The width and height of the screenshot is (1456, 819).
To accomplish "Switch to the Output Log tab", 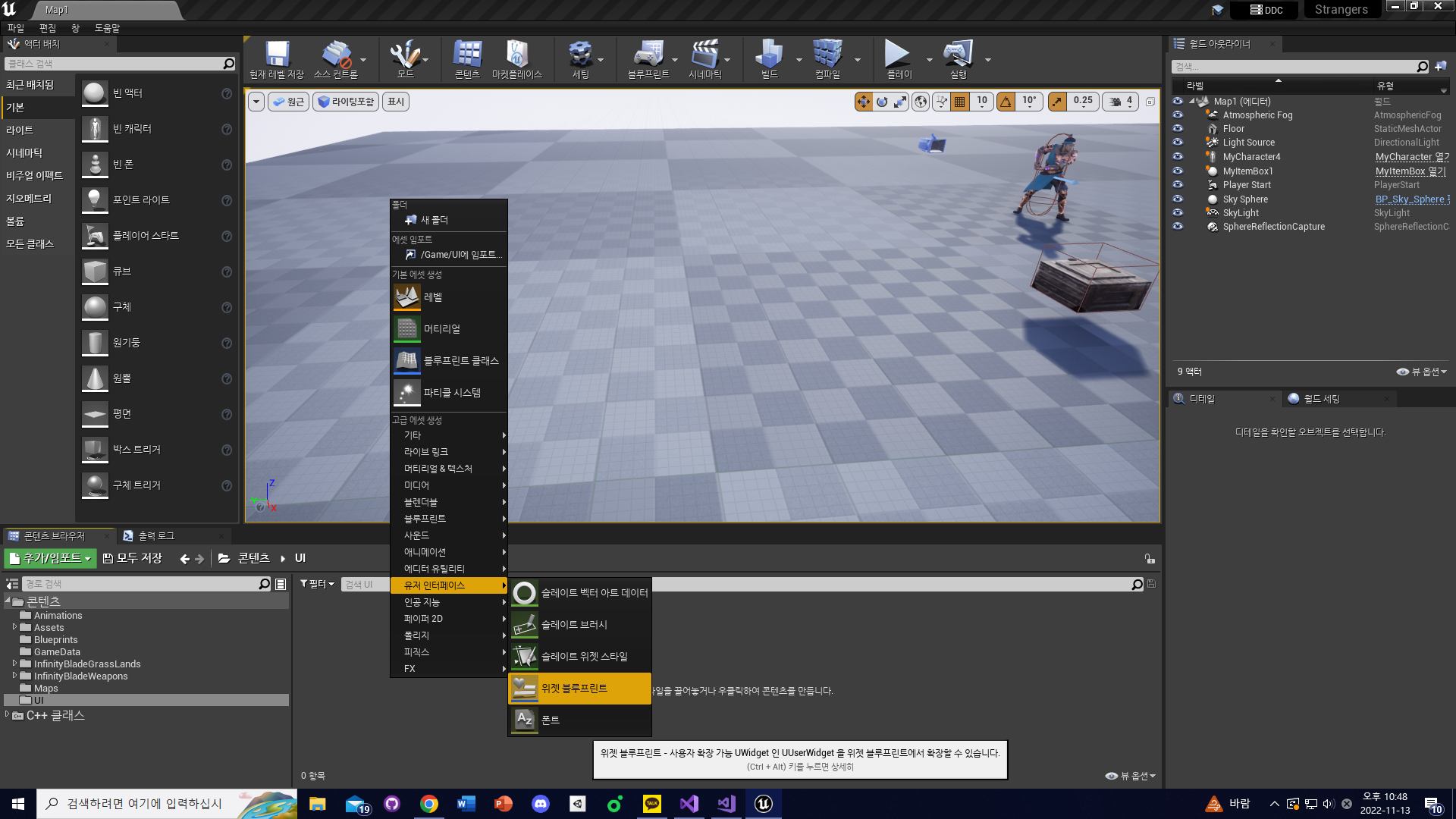I will pyautogui.click(x=155, y=536).
